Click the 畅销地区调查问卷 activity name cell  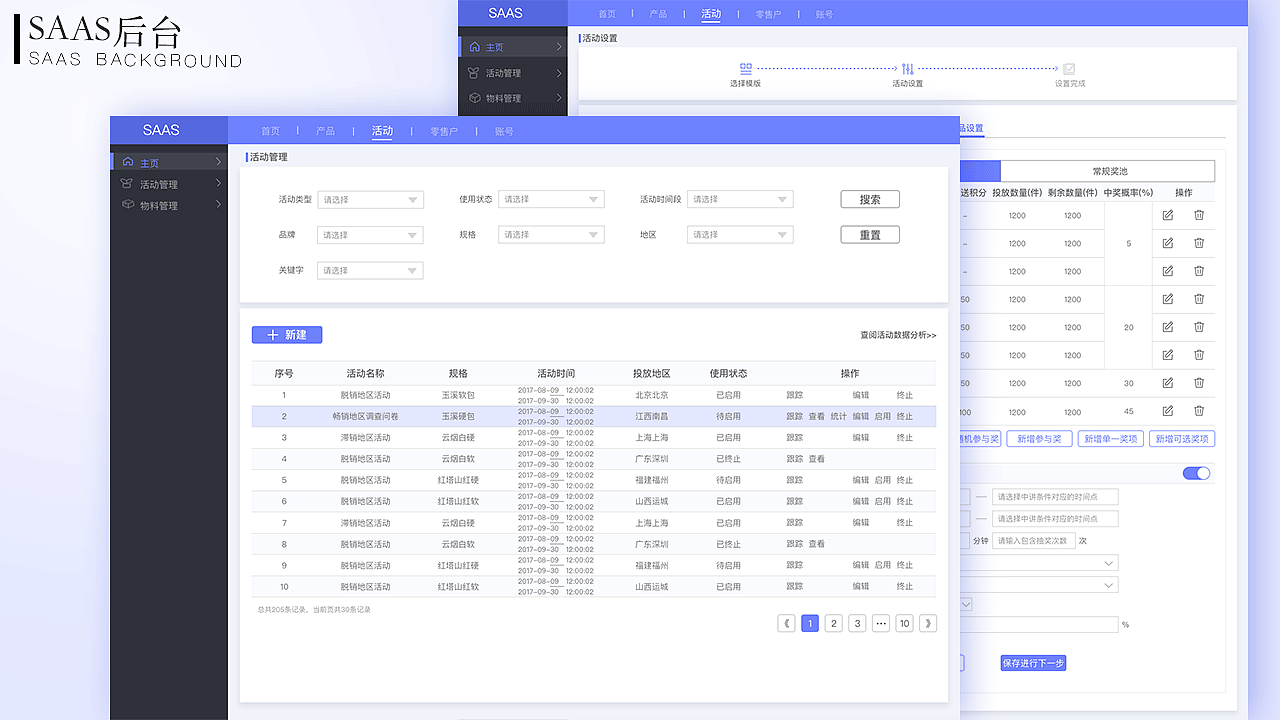point(365,416)
